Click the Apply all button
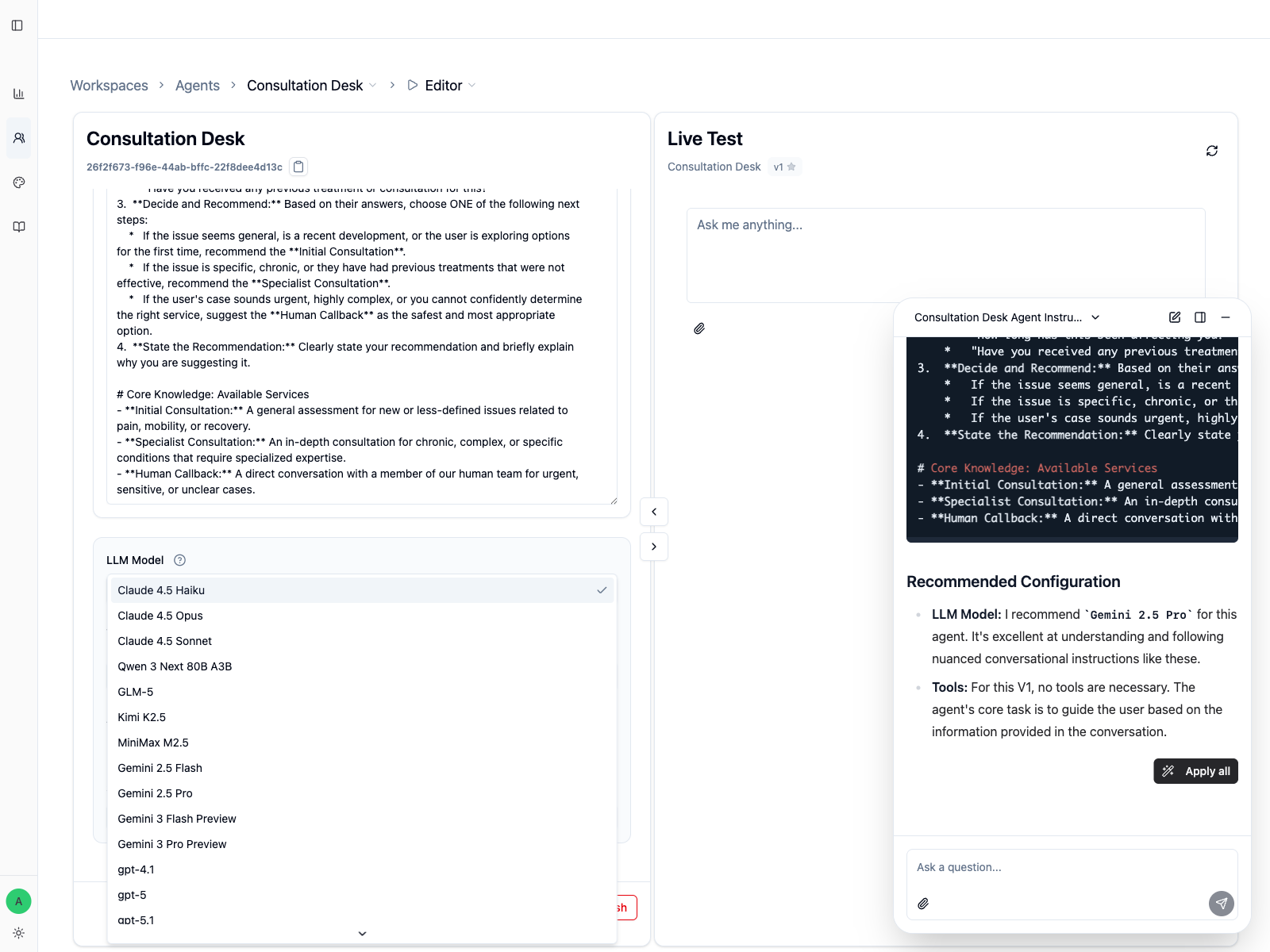Image resolution: width=1270 pixels, height=952 pixels. click(1195, 771)
